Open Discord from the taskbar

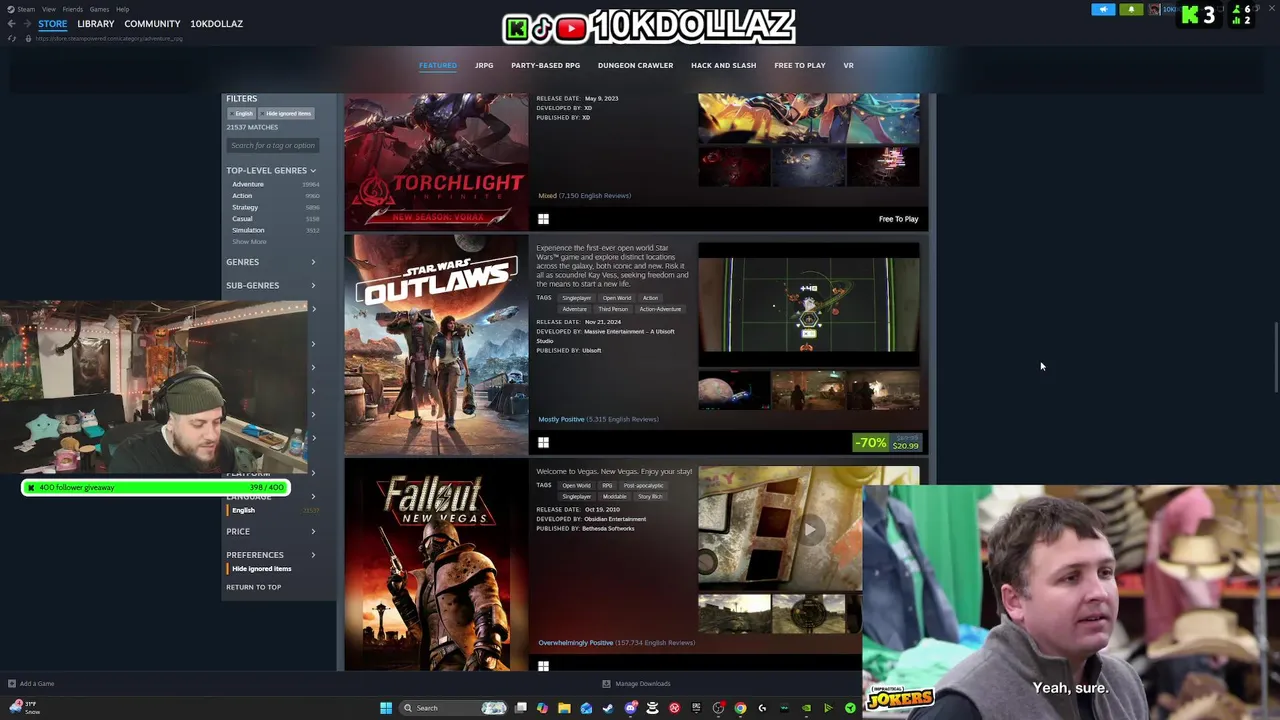(x=631, y=708)
